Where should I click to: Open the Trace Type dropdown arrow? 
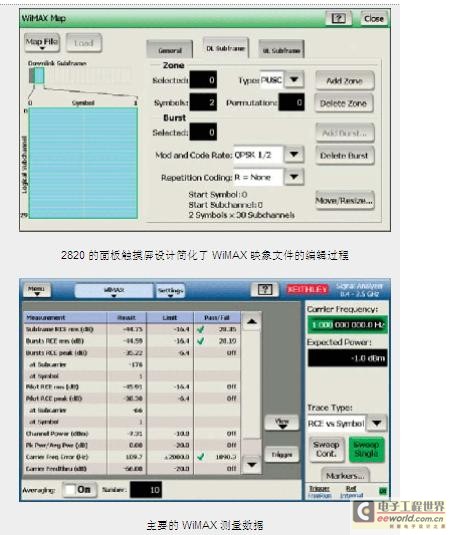coord(377,423)
